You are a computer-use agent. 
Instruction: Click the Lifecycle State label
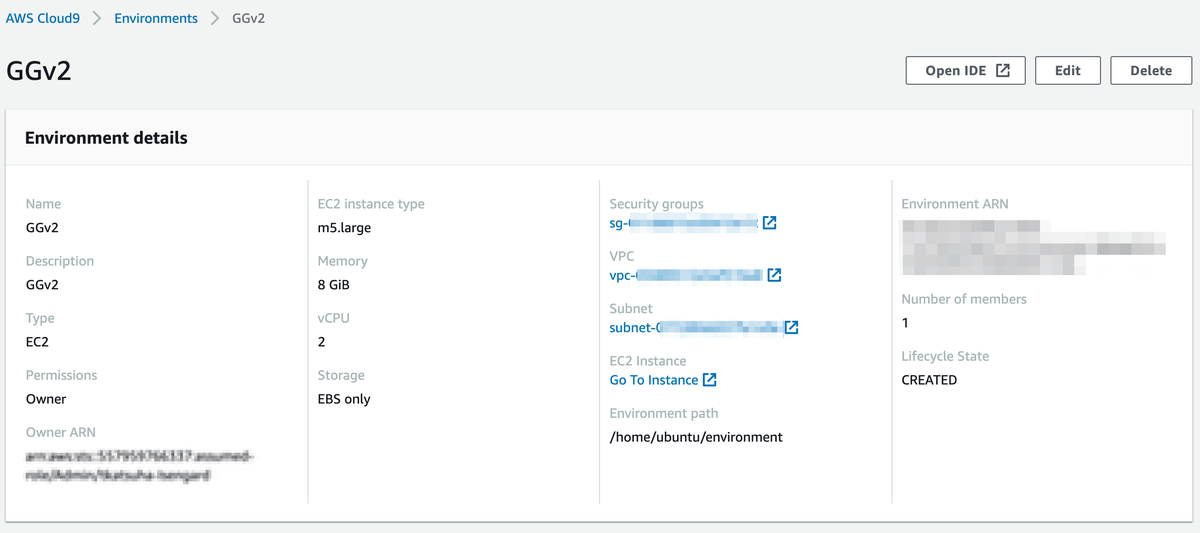[x=944, y=356]
